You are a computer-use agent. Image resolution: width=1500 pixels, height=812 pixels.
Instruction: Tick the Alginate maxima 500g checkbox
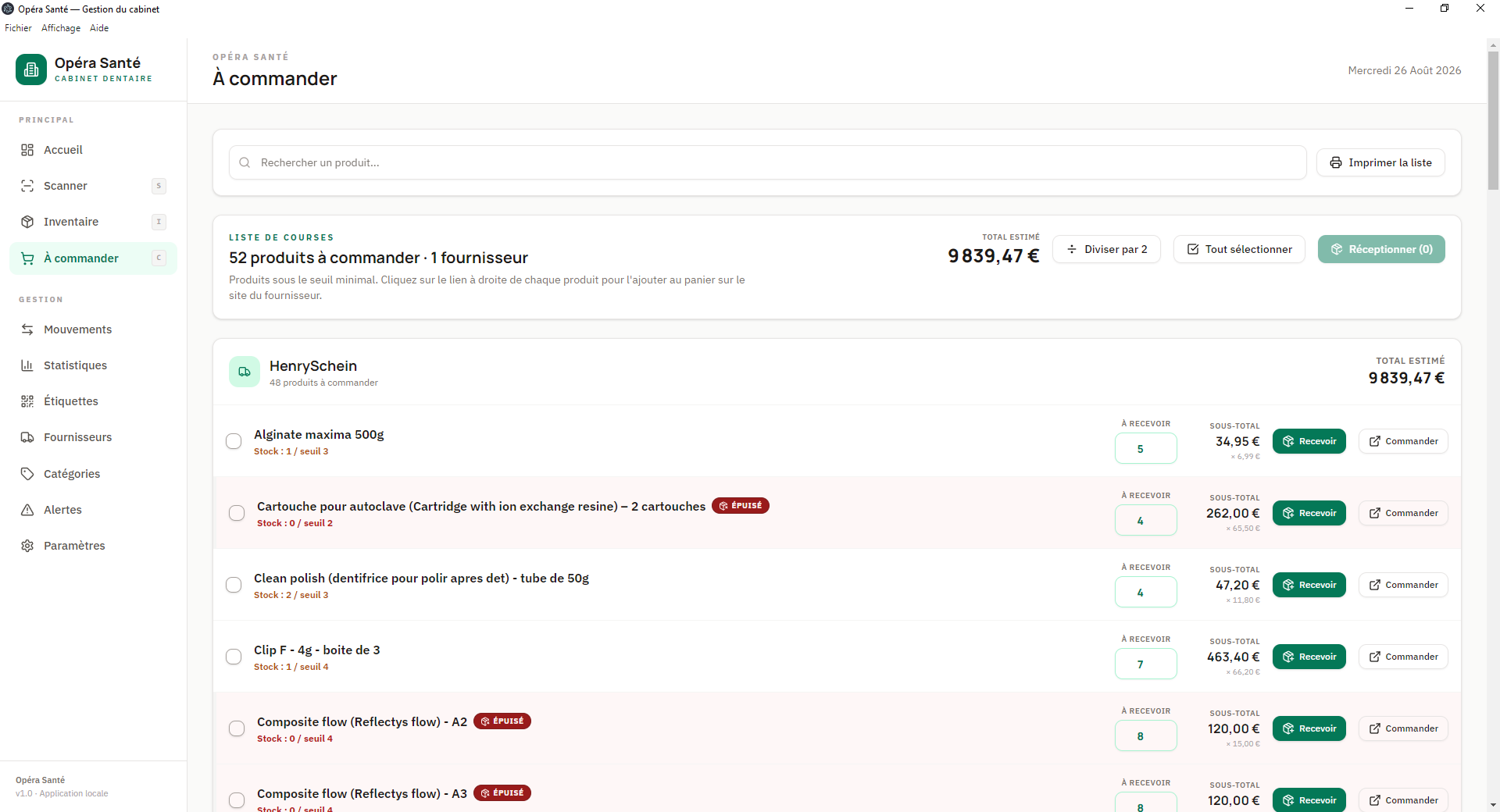click(x=234, y=441)
